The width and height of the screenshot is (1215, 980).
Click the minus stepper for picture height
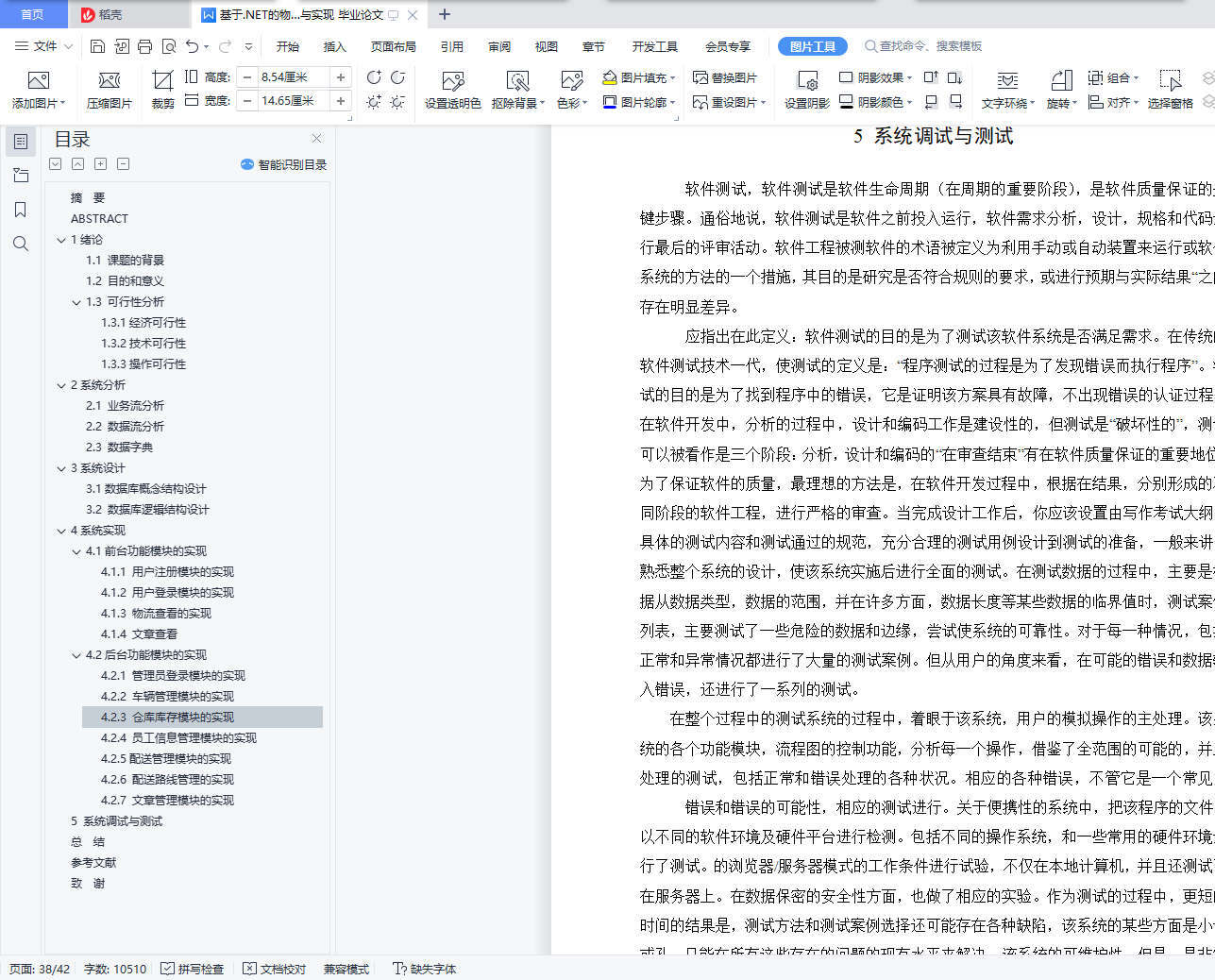tap(247, 77)
